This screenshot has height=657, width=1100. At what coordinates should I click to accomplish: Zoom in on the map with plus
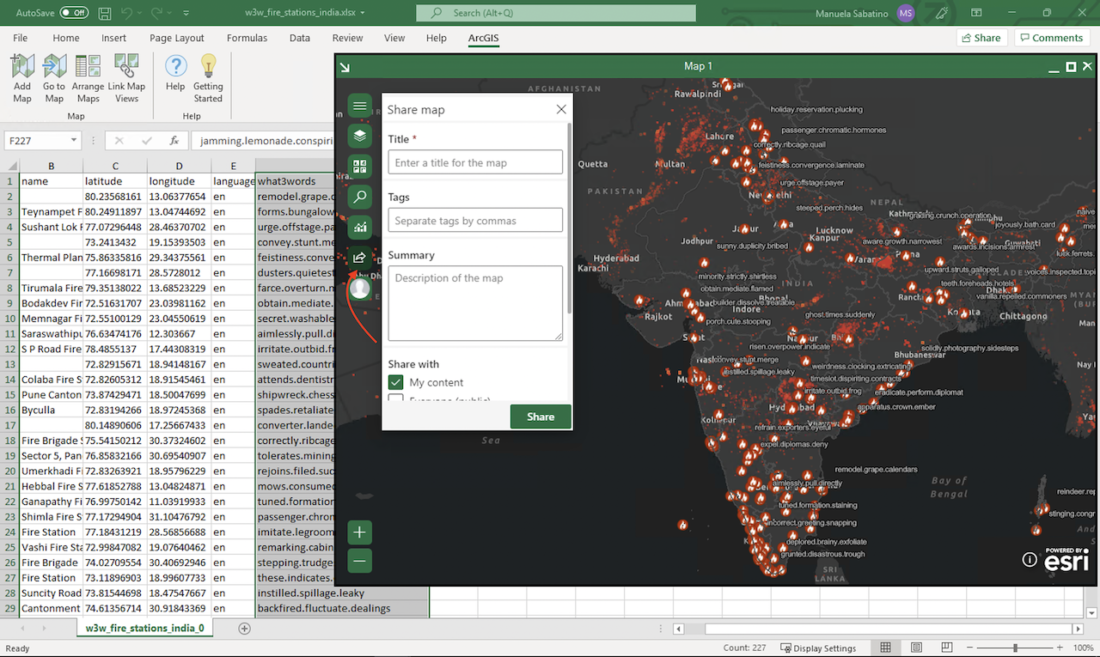coord(359,532)
